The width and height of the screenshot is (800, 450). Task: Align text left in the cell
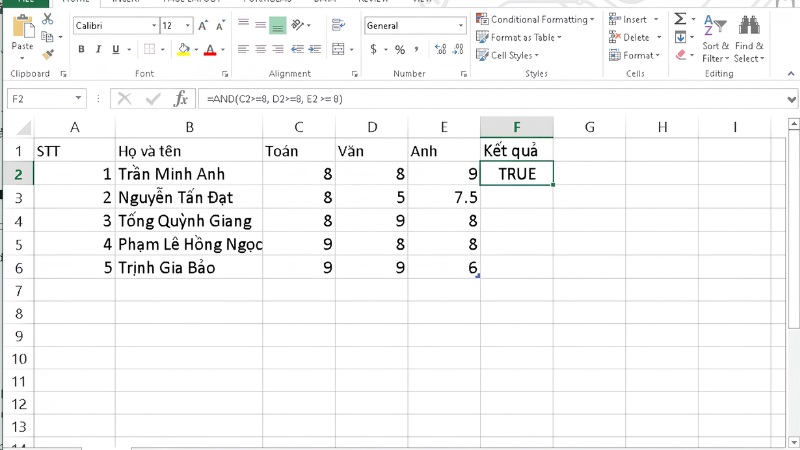pyautogui.click(x=243, y=49)
